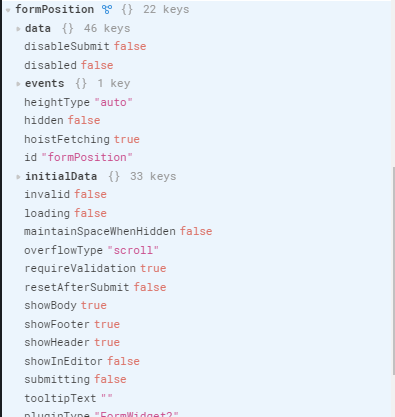This screenshot has width=395, height=417.
Task: Click the hoistFetching true value
Action: (x=127, y=139)
